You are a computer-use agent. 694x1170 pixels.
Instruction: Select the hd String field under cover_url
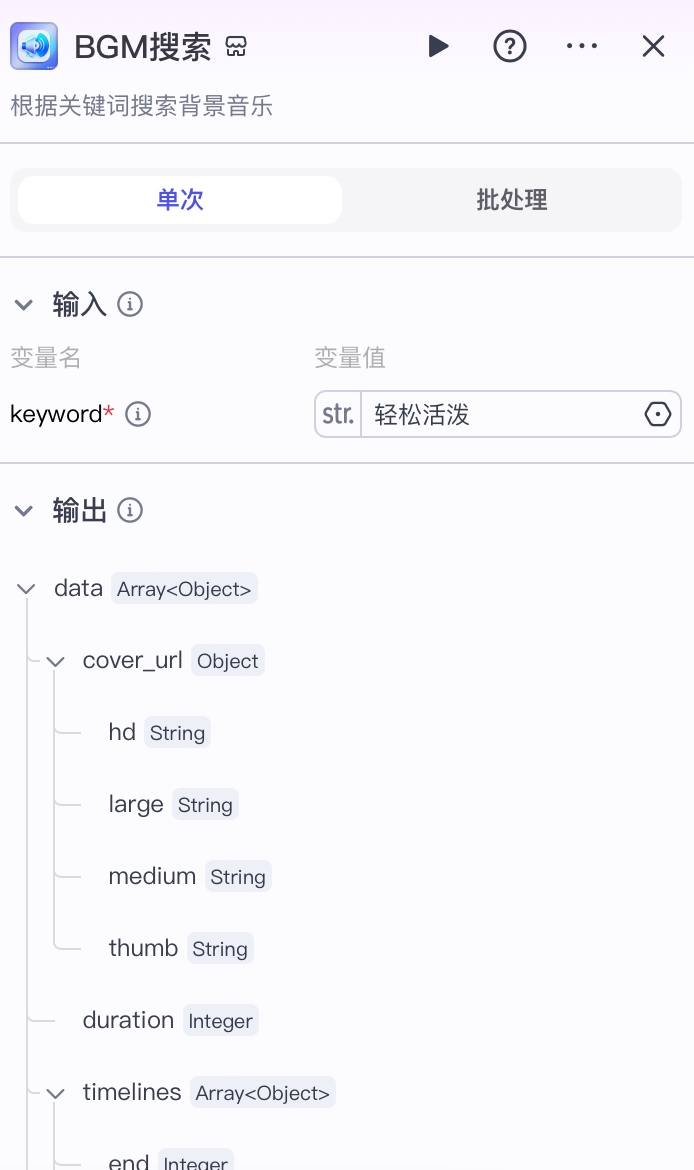pyautogui.click(x=122, y=732)
